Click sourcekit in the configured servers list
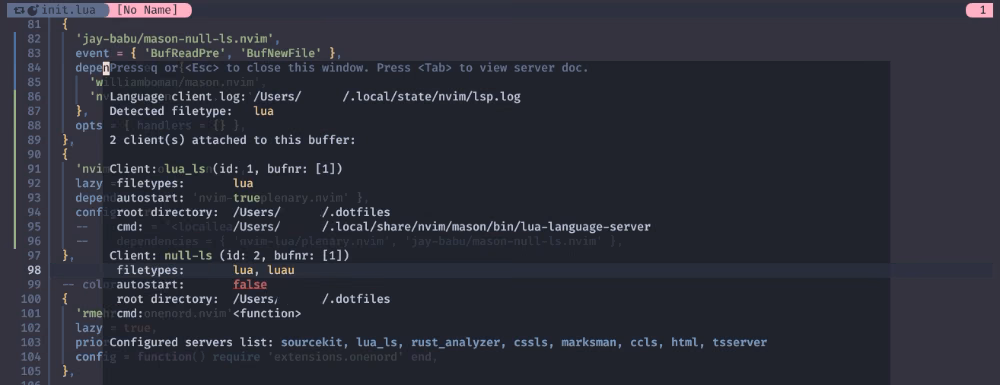This screenshot has width=1000, height=385. [x=312, y=342]
